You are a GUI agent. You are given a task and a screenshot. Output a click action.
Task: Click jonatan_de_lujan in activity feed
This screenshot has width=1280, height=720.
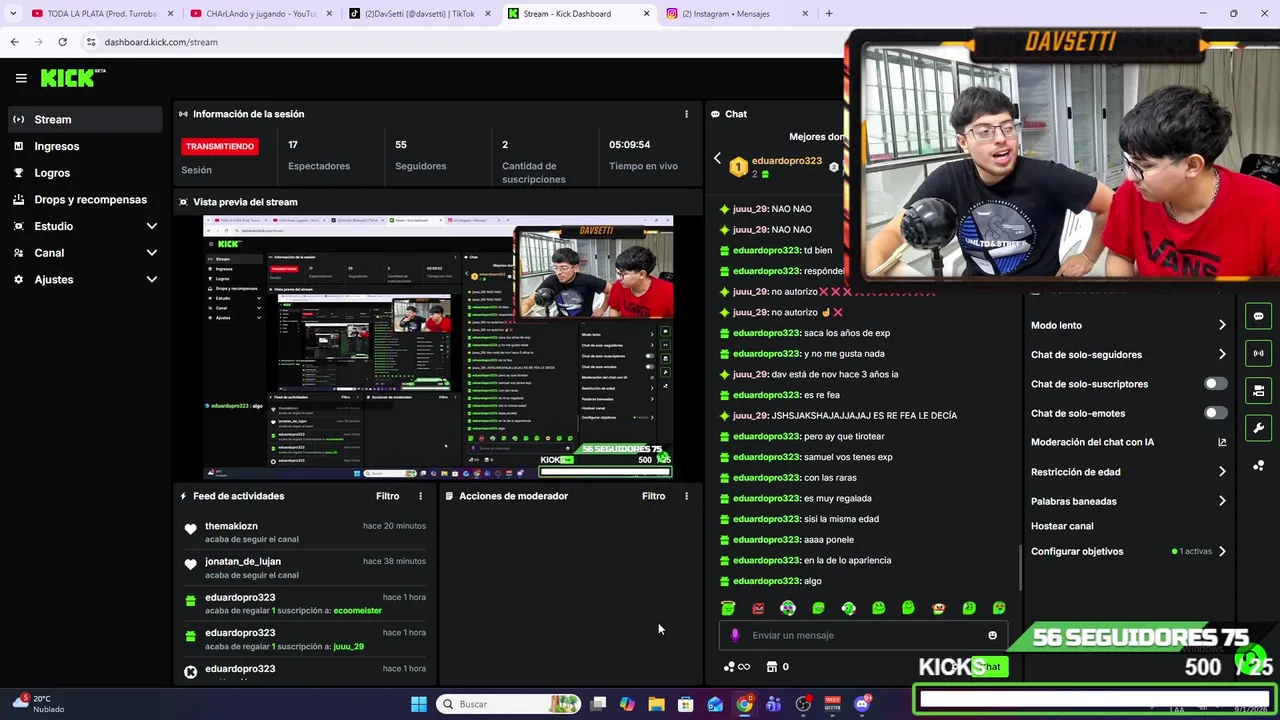(243, 561)
